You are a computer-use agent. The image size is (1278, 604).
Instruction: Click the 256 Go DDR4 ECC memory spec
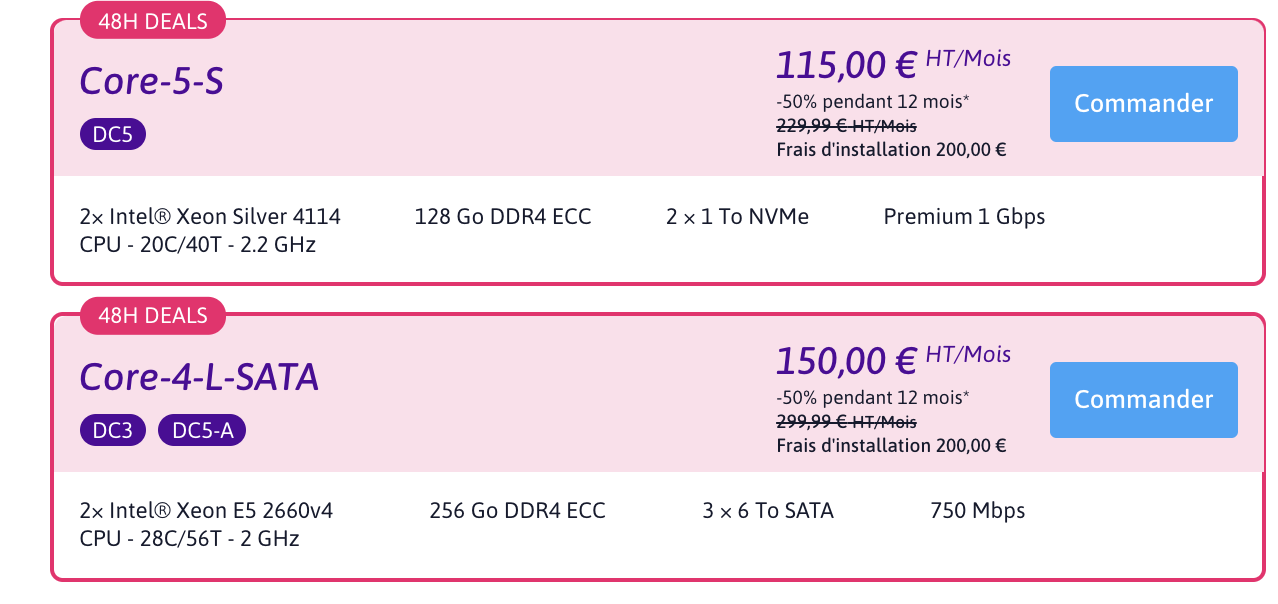(x=517, y=511)
